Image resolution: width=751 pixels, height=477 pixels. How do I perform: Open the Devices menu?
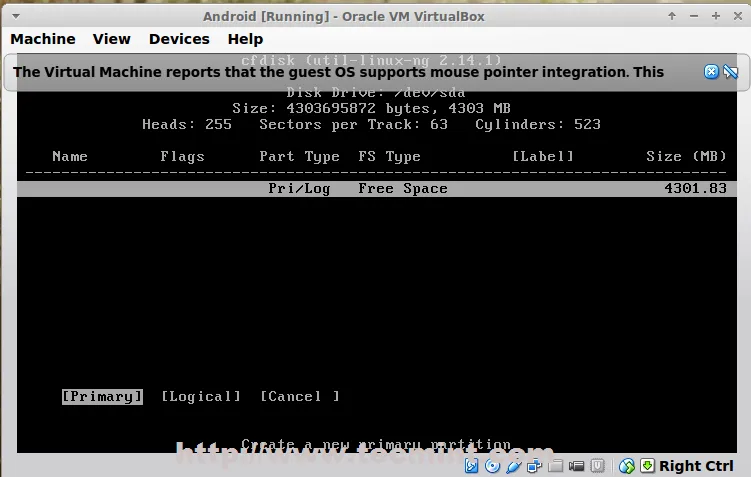click(179, 39)
